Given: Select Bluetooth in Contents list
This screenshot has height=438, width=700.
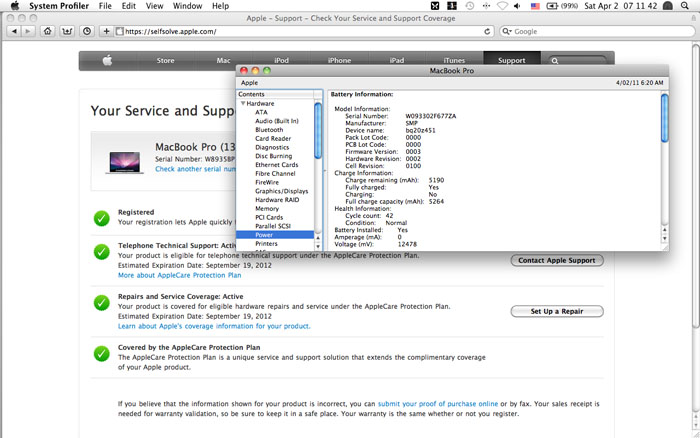Looking at the screenshot, I should click(x=269, y=129).
